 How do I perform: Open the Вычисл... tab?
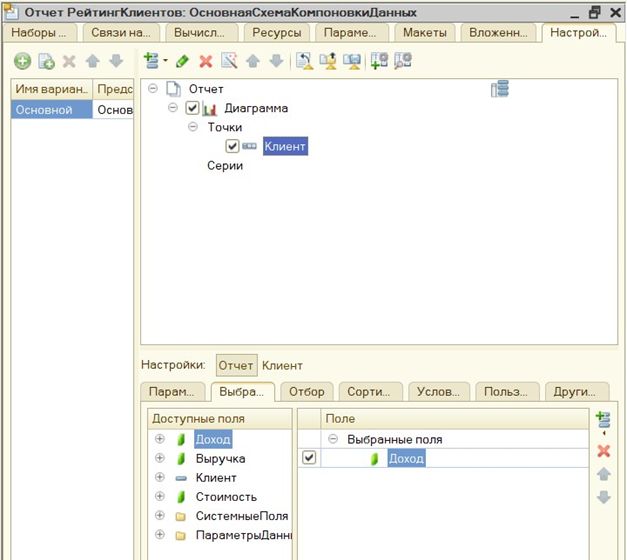(x=200, y=33)
